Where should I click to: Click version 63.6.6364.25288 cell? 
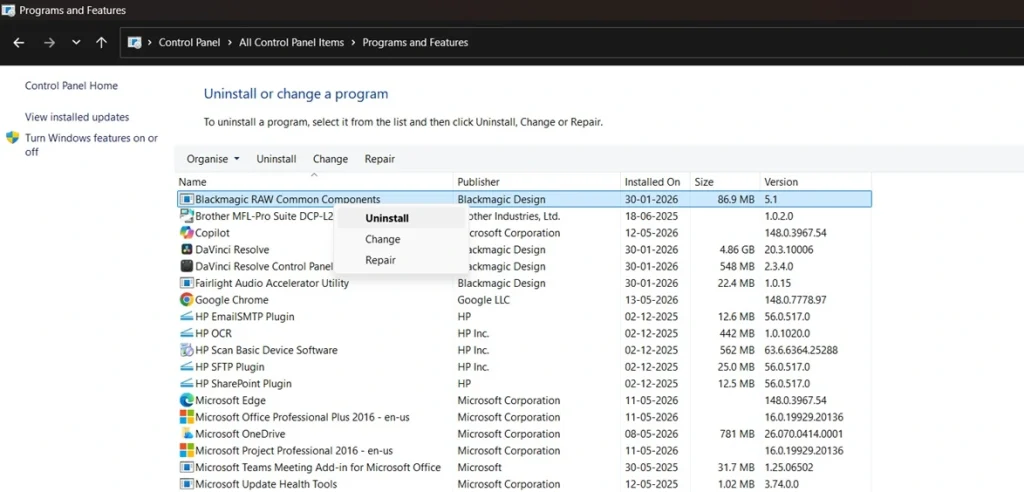(x=801, y=350)
